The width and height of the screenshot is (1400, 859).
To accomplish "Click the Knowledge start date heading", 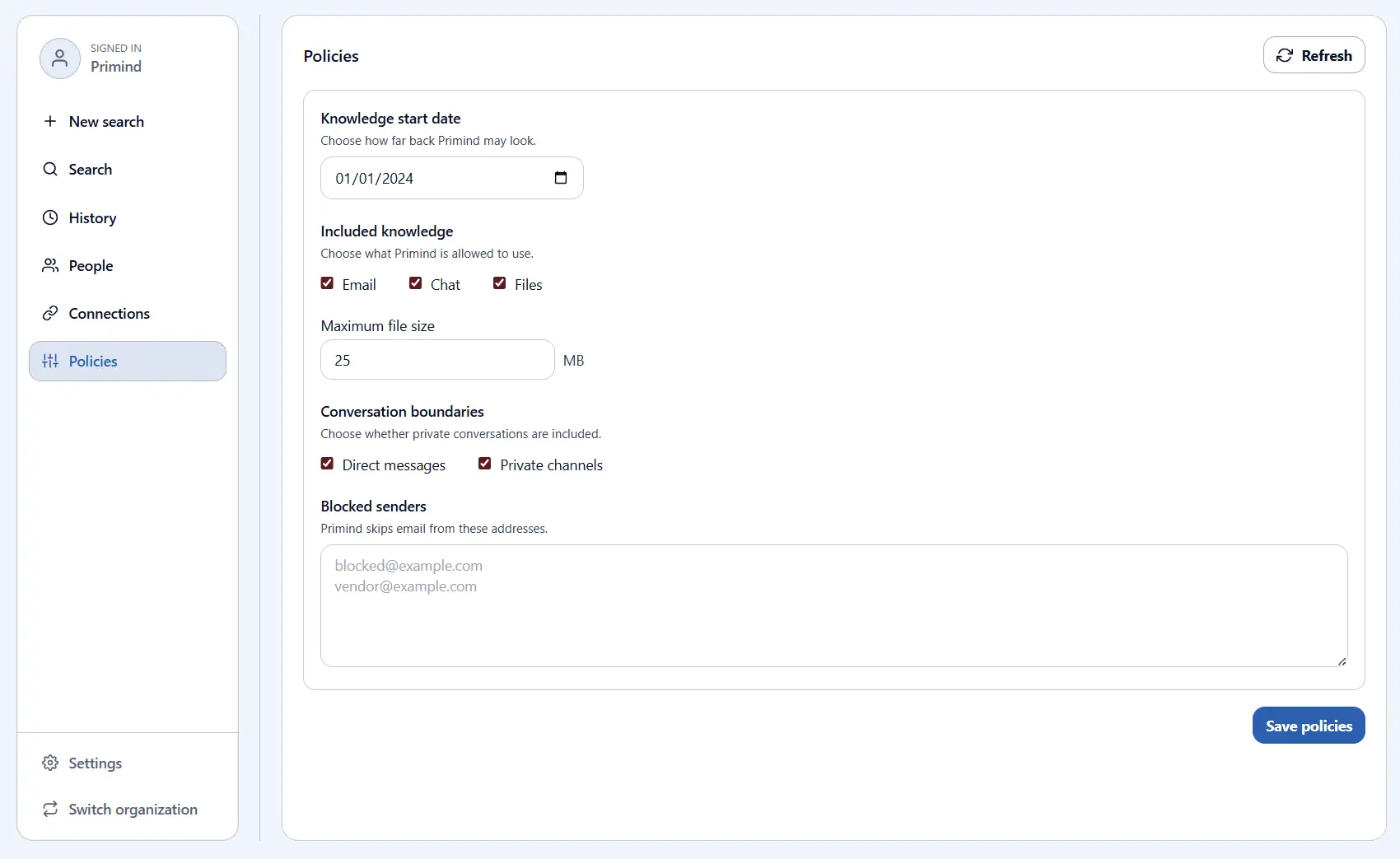I will coord(390,119).
